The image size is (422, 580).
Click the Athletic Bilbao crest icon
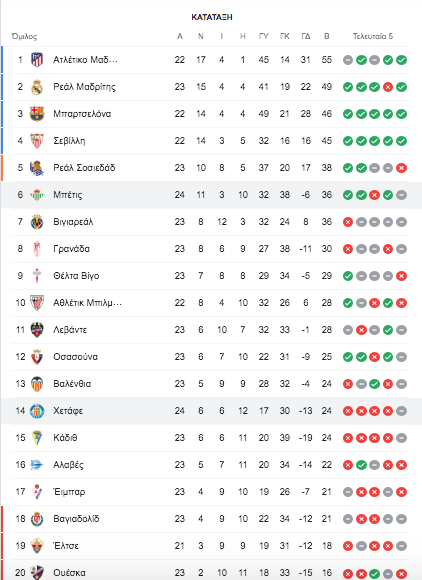[x=37, y=303]
